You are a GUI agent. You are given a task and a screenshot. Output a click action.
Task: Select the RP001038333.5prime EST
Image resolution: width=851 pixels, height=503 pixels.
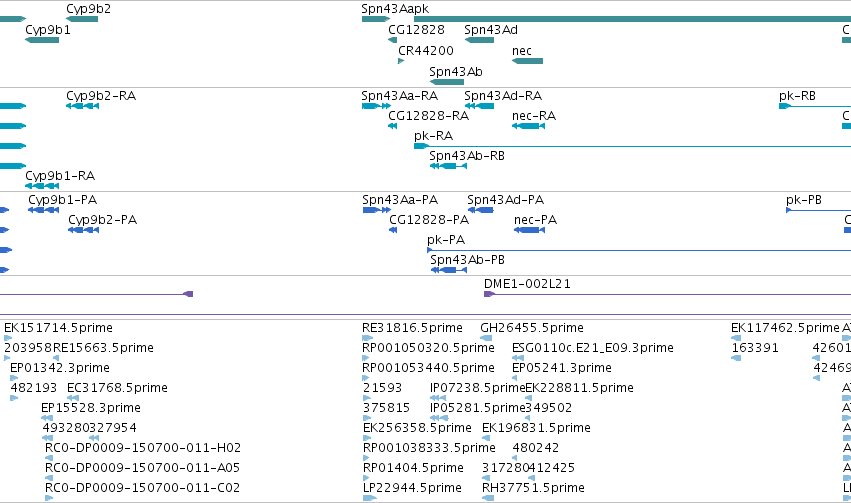pos(365,459)
